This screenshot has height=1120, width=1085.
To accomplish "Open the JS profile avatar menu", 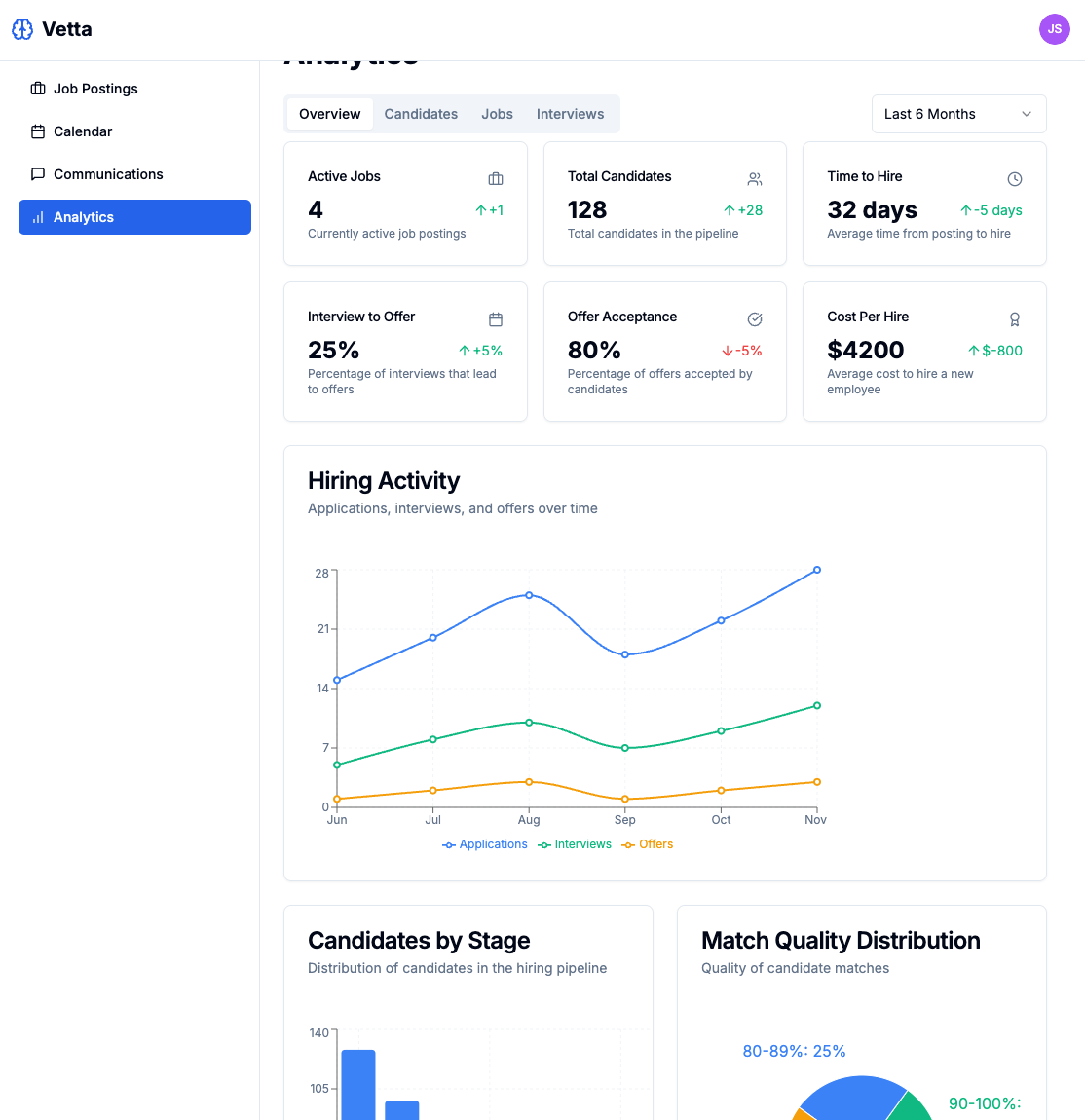I will click(x=1054, y=29).
